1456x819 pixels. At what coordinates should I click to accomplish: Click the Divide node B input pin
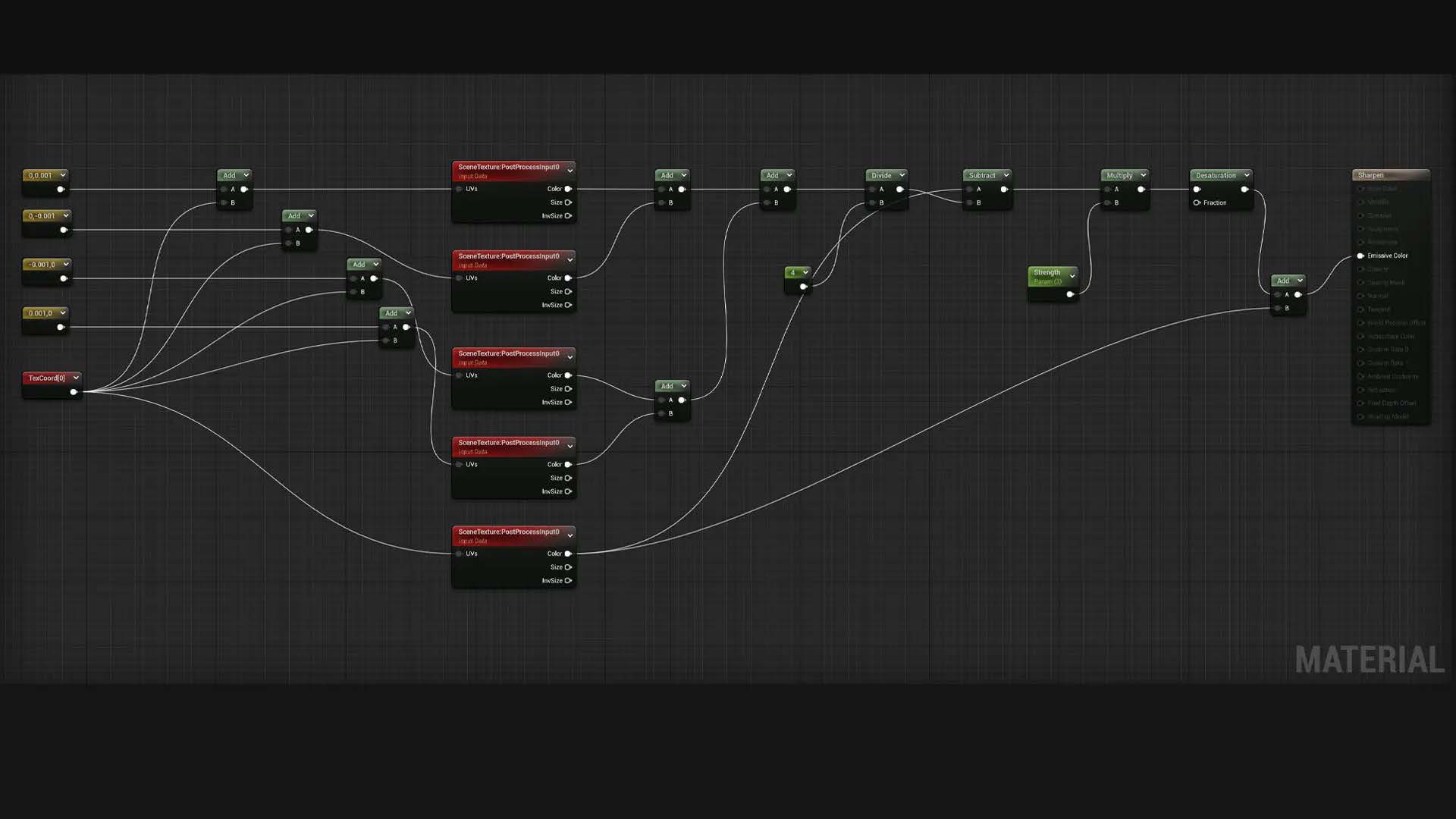point(872,202)
